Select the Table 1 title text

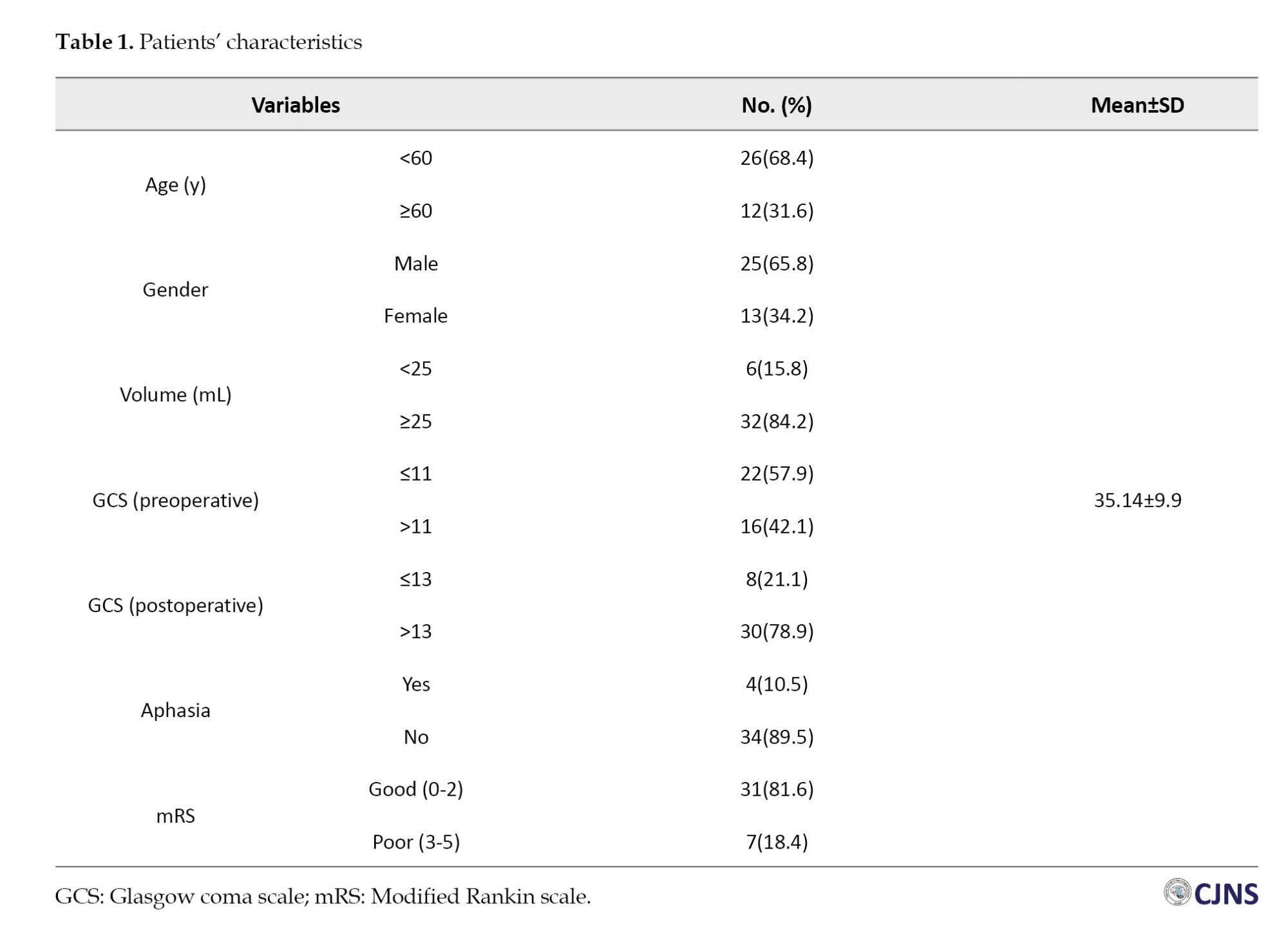coord(209,42)
